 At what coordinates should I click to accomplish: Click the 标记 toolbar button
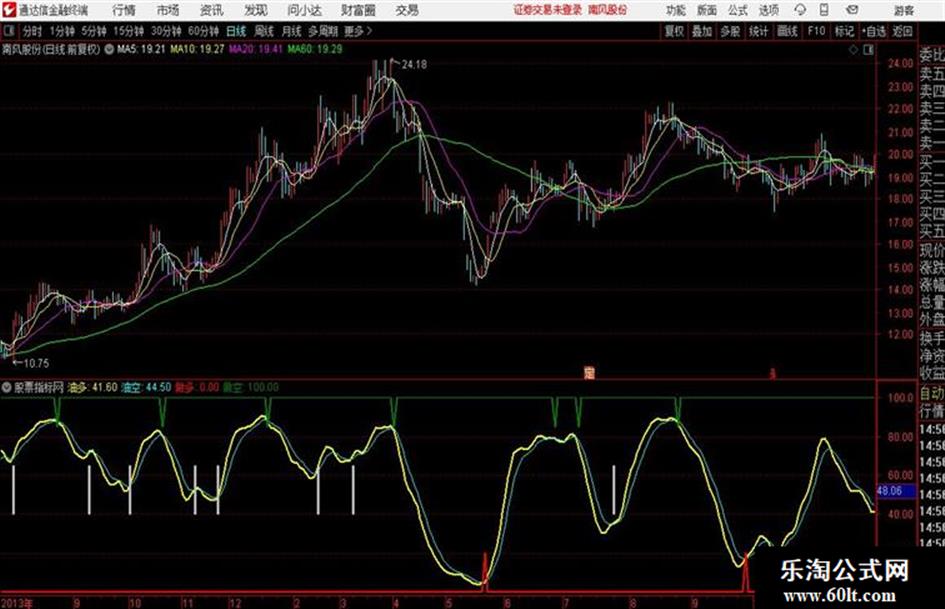[x=844, y=31]
